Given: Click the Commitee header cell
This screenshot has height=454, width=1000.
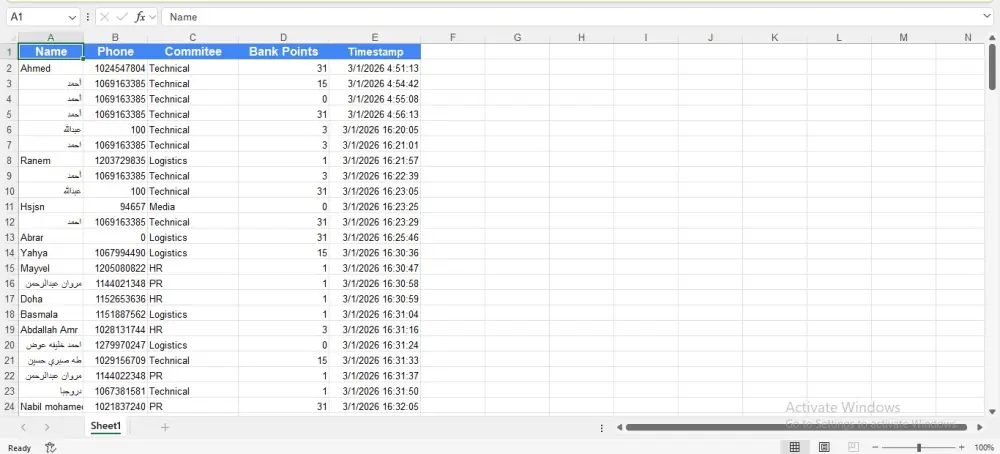Looking at the screenshot, I should [x=193, y=52].
